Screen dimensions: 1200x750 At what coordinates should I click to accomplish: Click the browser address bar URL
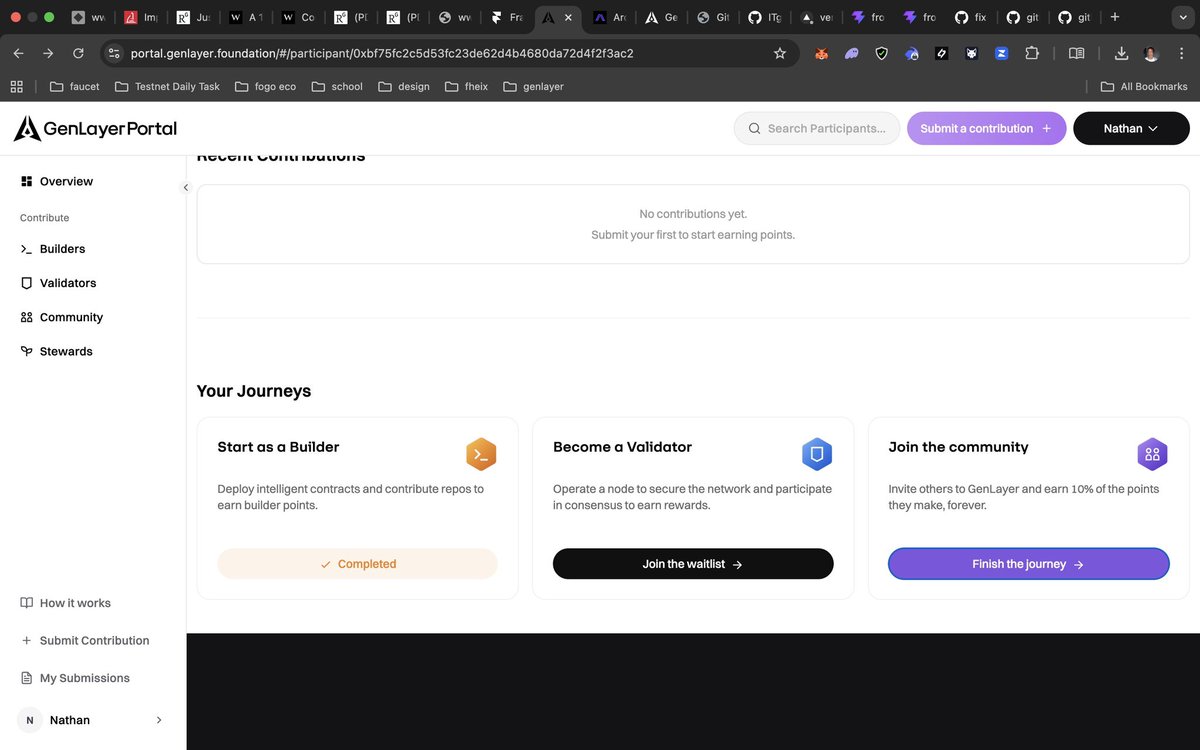tap(382, 53)
